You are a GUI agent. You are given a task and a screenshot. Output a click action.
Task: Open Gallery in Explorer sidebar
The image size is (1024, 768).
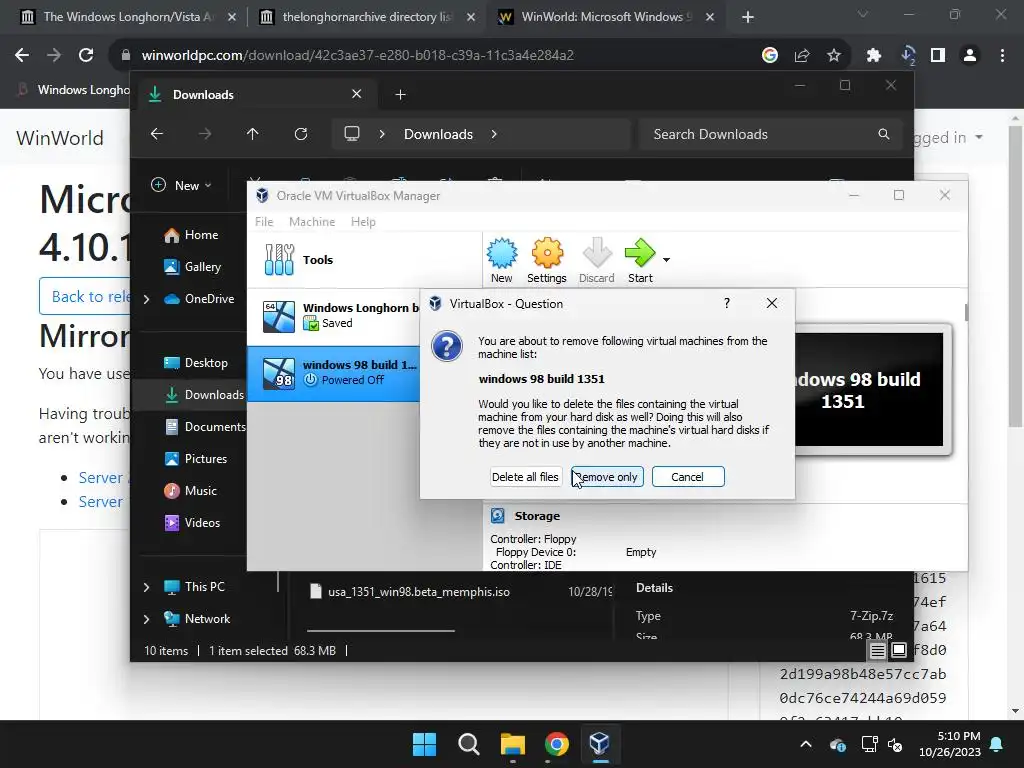tap(193, 266)
